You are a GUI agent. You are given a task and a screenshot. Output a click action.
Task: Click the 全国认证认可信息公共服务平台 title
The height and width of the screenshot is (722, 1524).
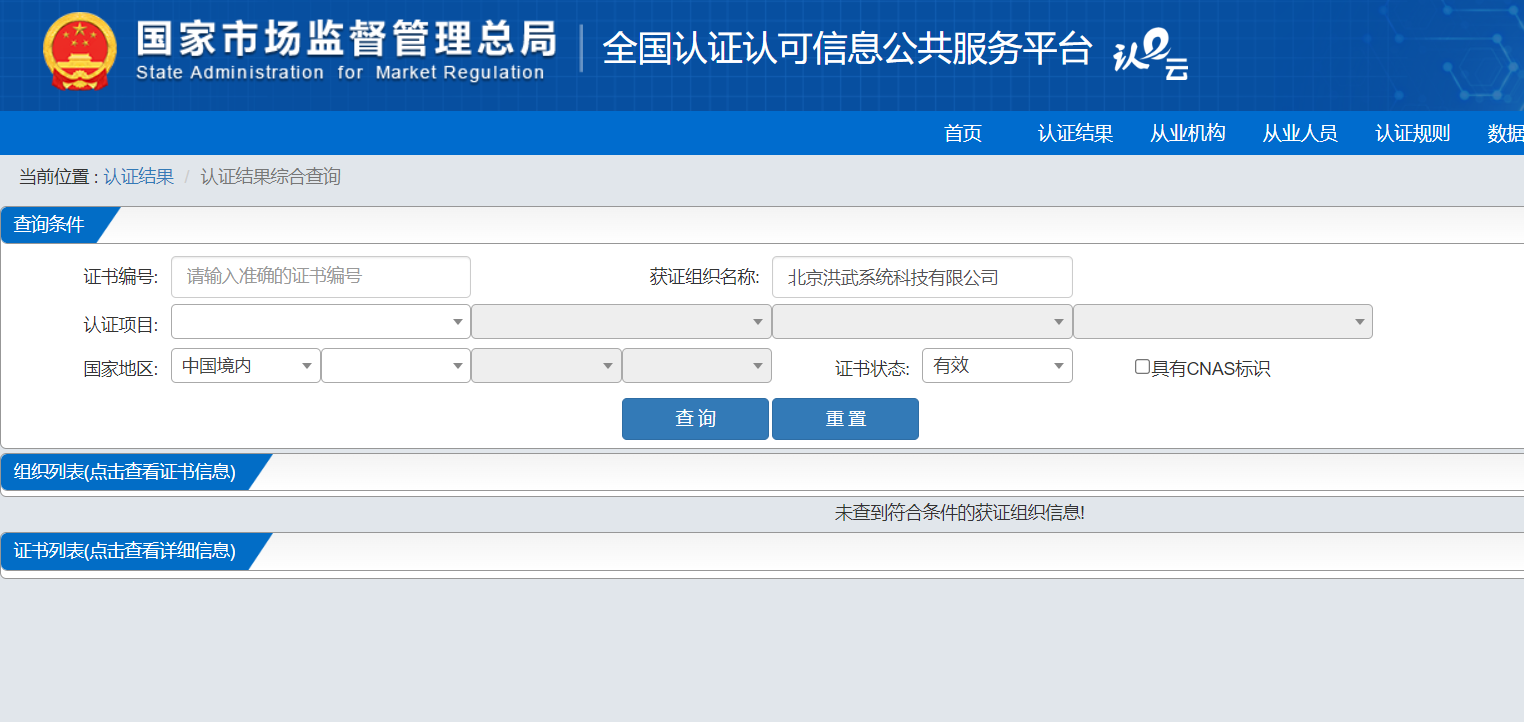tap(847, 49)
